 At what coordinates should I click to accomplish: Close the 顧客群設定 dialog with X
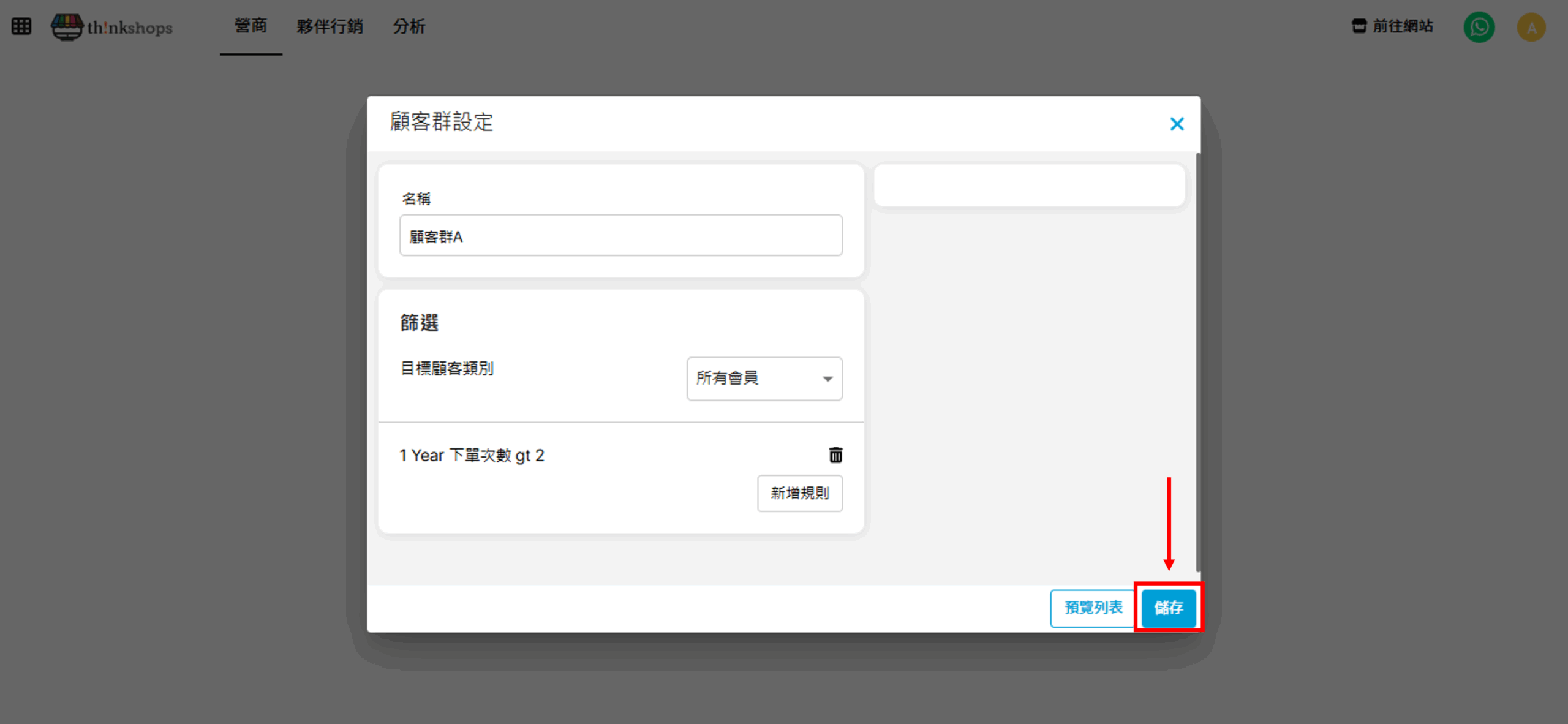coord(1177,124)
